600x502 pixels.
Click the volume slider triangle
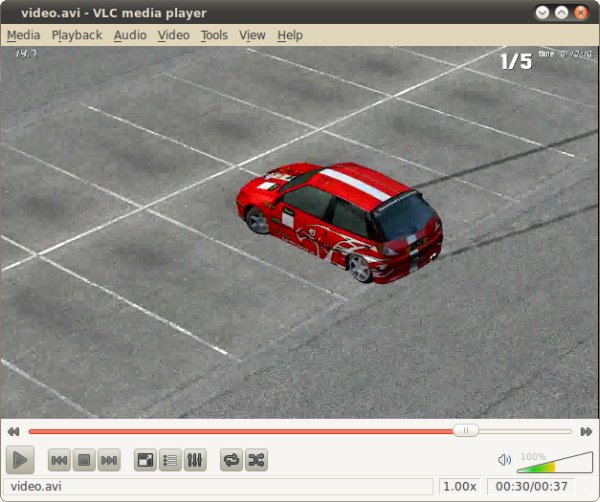555,462
